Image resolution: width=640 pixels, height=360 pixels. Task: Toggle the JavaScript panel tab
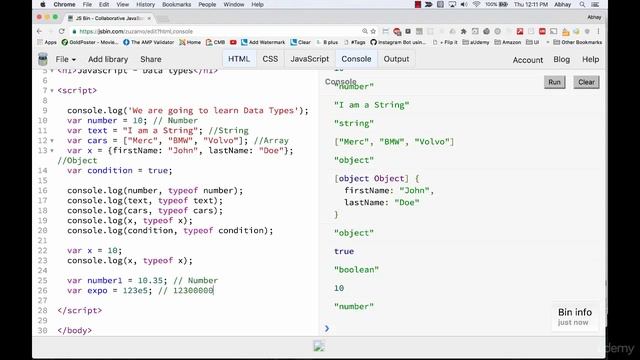point(309,59)
